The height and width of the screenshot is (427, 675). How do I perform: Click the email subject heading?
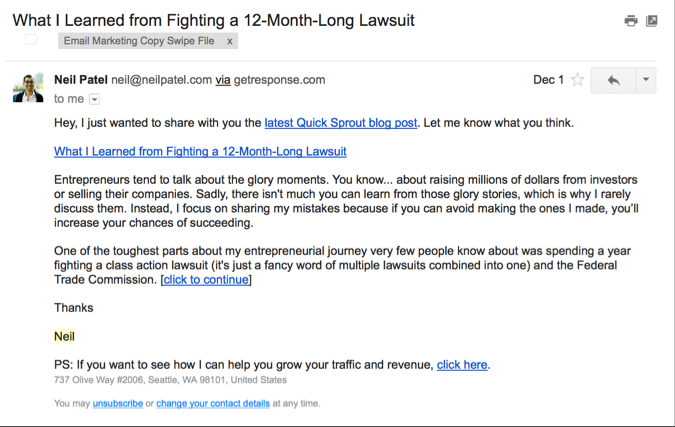coord(213,19)
